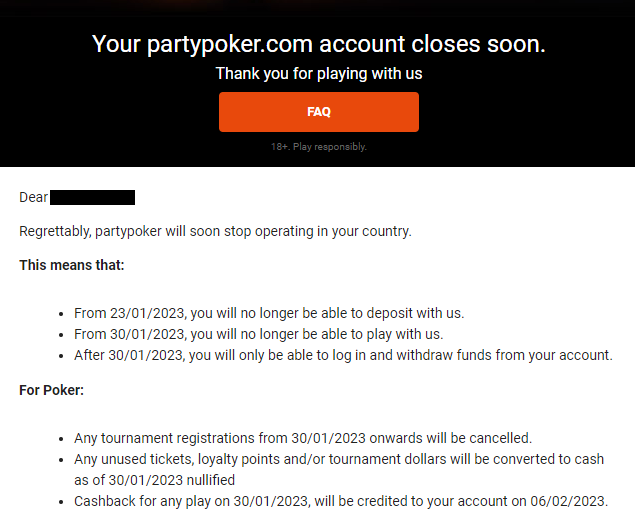The image size is (635, 518).
Task: Click the unused tickets and loyalty points line
Action: pyautogui.click(x=340, y=460)
